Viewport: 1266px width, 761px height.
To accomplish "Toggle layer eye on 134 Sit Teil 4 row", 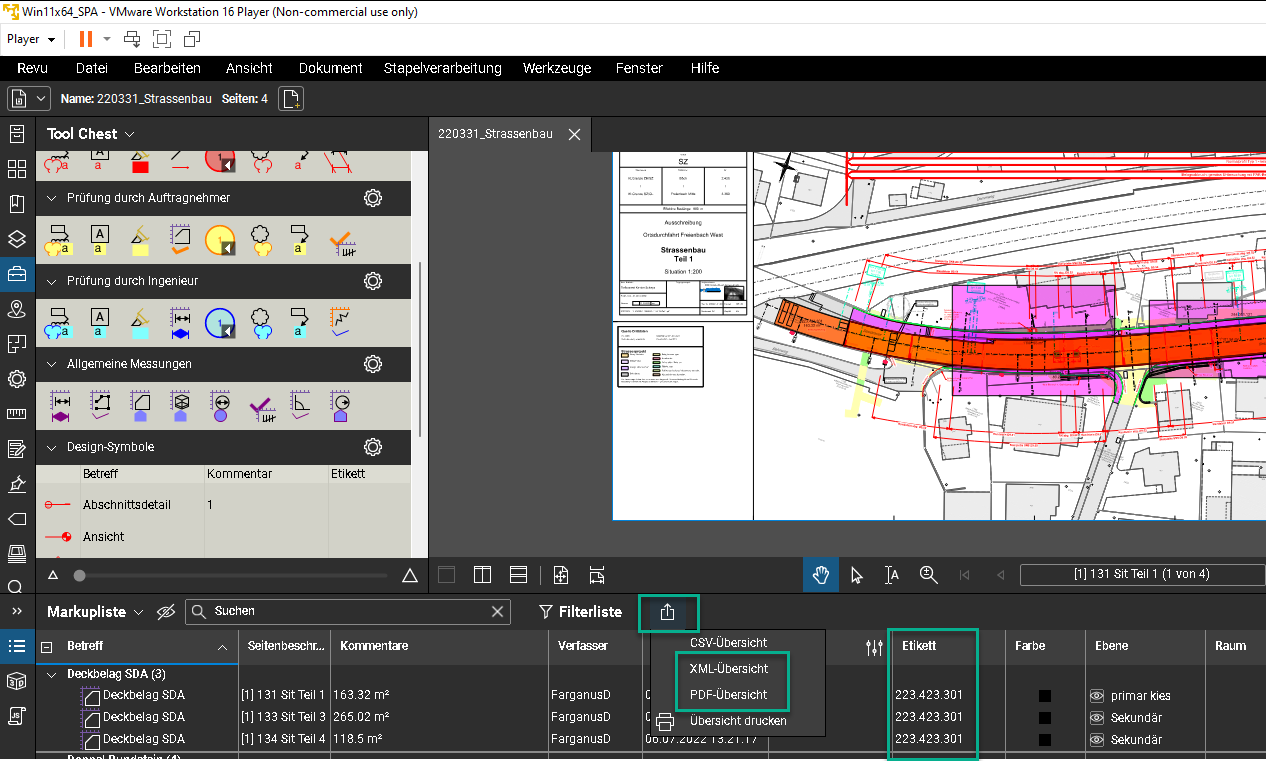I will coord(1097,740).
